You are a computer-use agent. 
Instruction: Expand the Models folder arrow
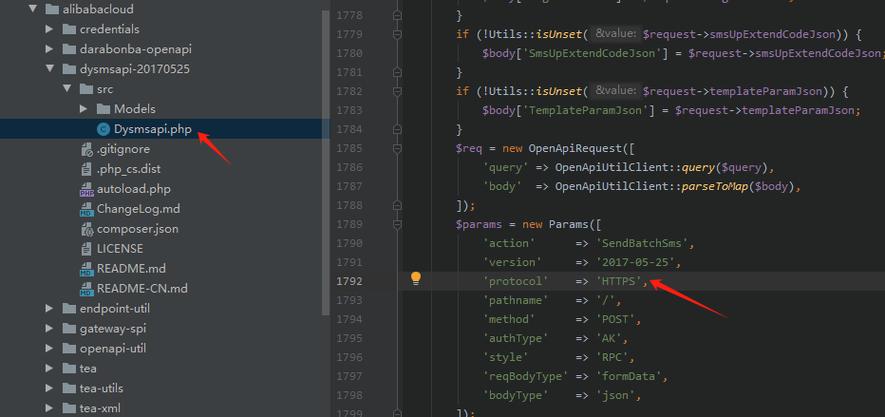pyautogui.click(x=84, y=109)
